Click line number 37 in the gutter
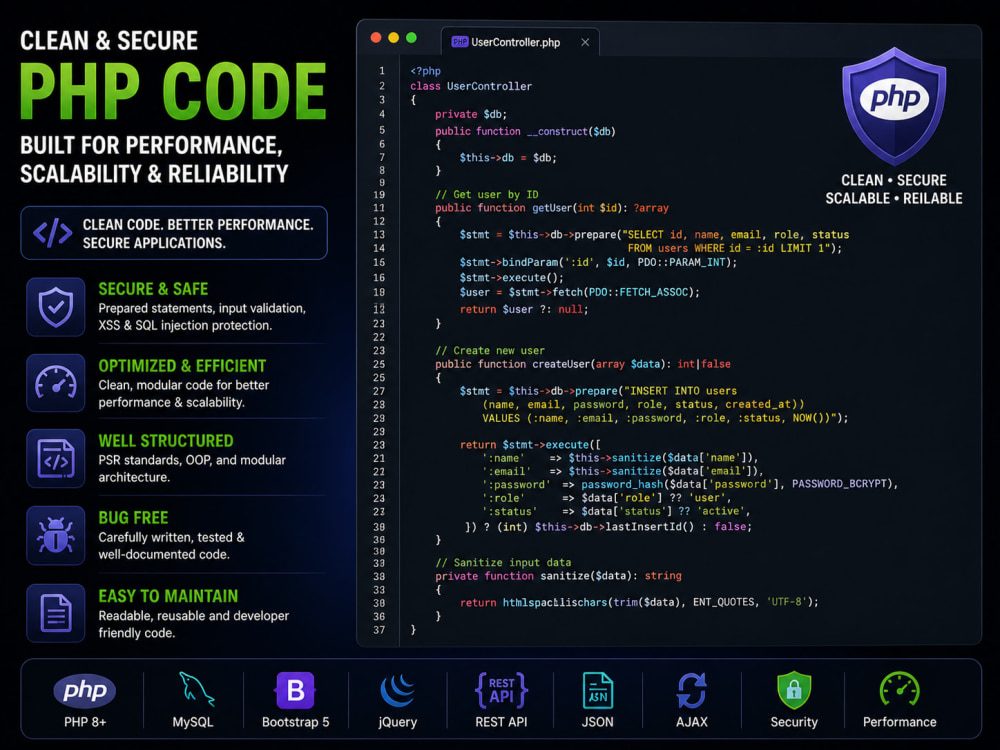 tap(379, 630)
